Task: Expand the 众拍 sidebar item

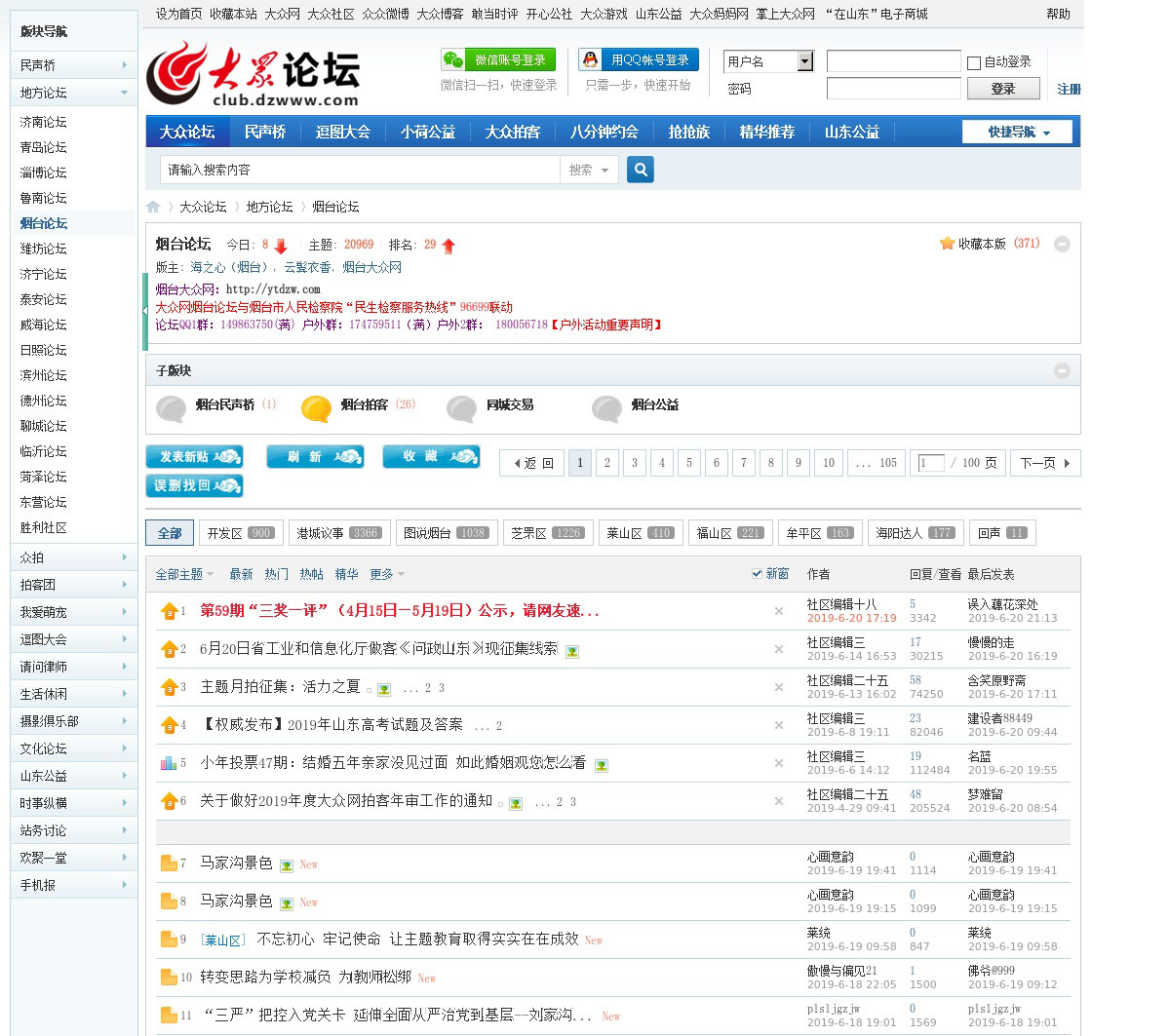Action: (x=73, y=557)
